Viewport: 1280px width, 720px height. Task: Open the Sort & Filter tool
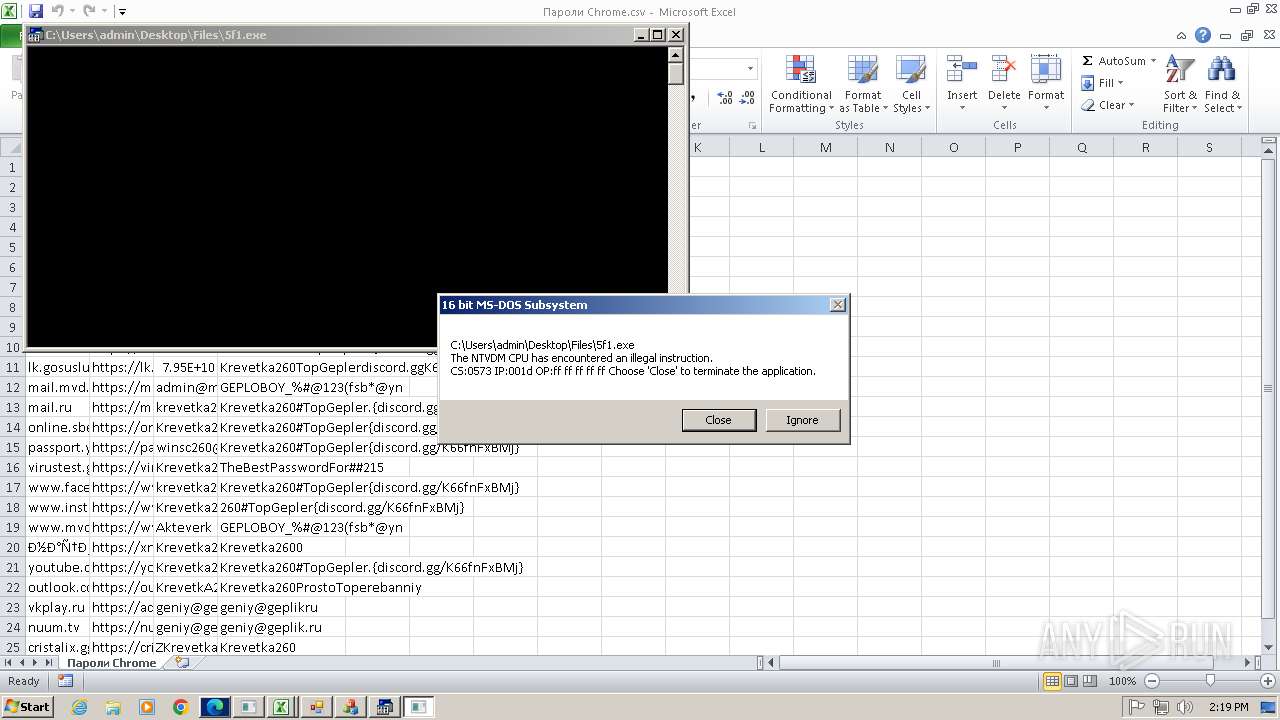1180,85
